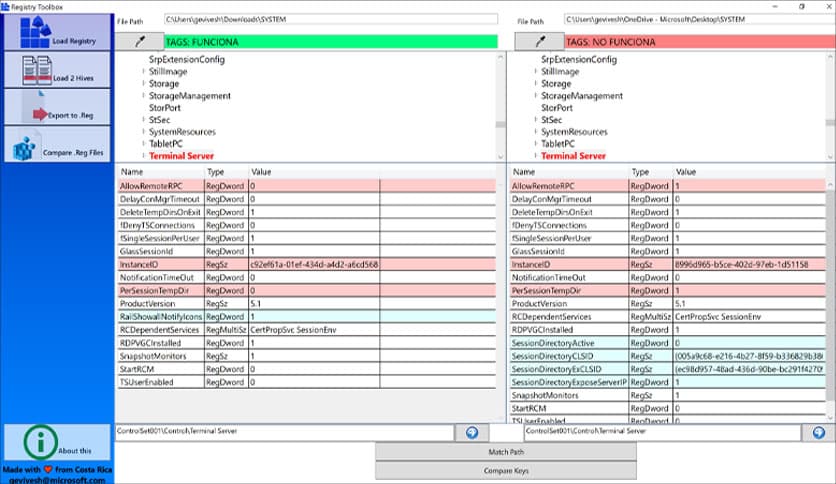This screenshot has width=836, height=484.
Task: Click the red TAGS: NO FUNCIONA bar
Action: point(700,42)
